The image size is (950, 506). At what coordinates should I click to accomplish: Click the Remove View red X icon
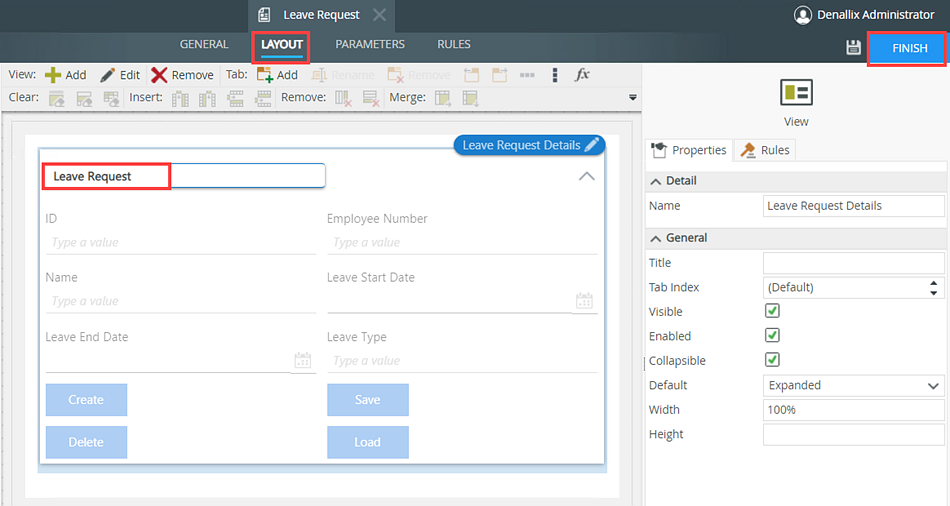[159, 75]
